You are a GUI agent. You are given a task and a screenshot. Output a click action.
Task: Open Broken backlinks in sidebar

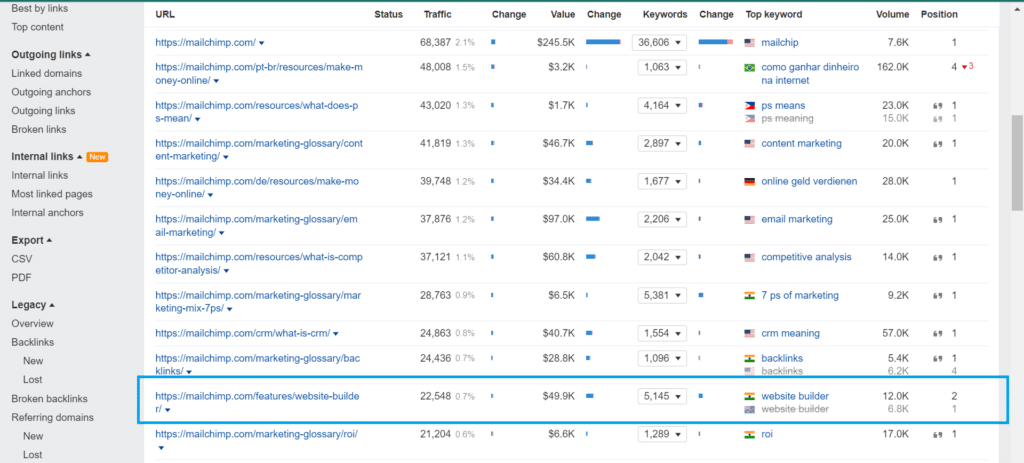(x=49, y=398)
